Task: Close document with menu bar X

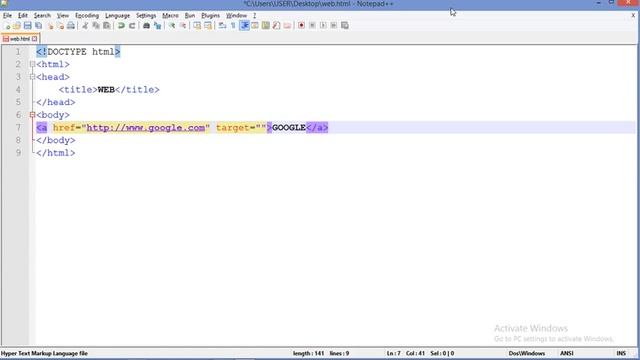Action: [633, 16]
